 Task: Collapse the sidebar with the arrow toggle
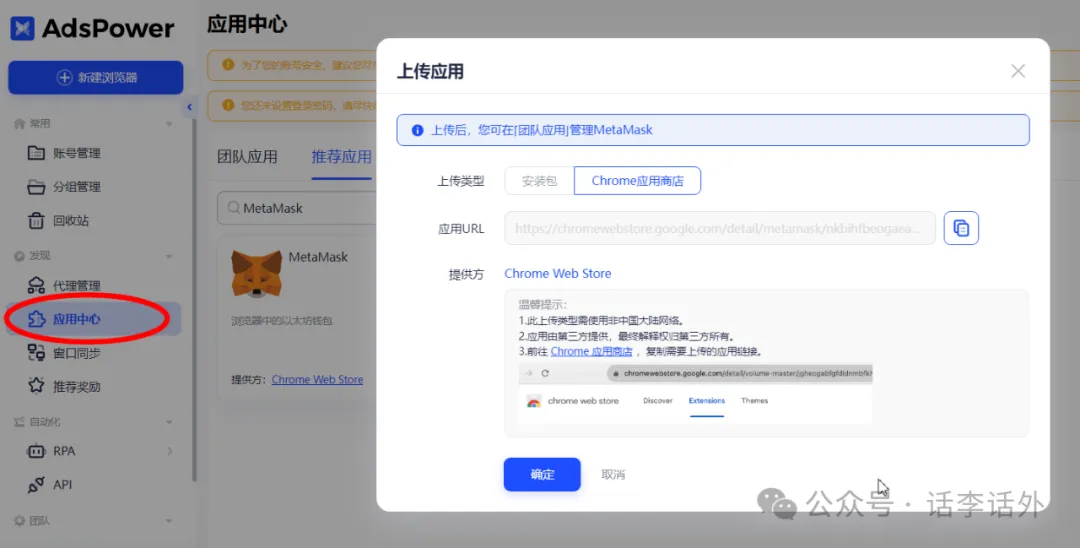pyautogui.click(x=189, y=107)
